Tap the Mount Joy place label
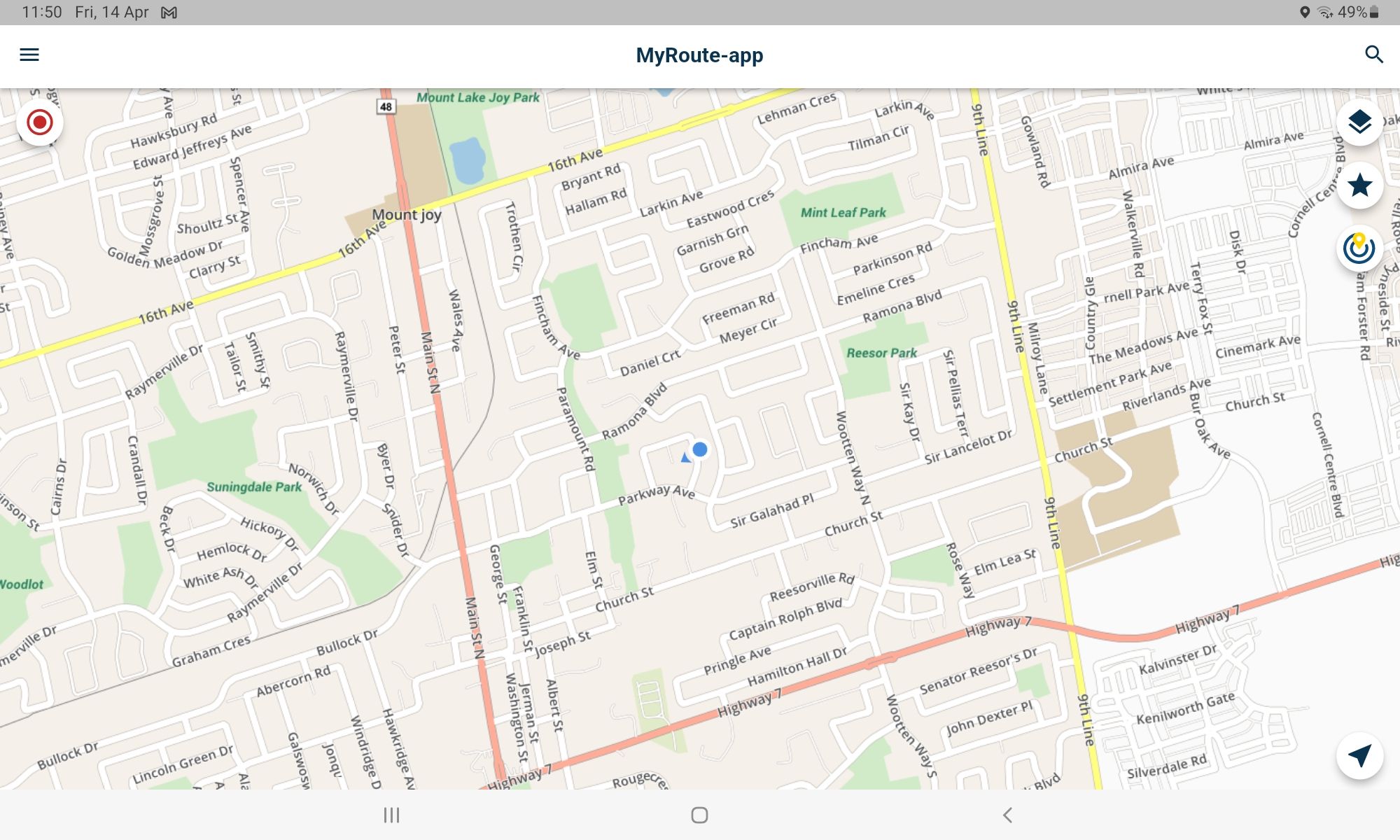 tap(407, 215)
